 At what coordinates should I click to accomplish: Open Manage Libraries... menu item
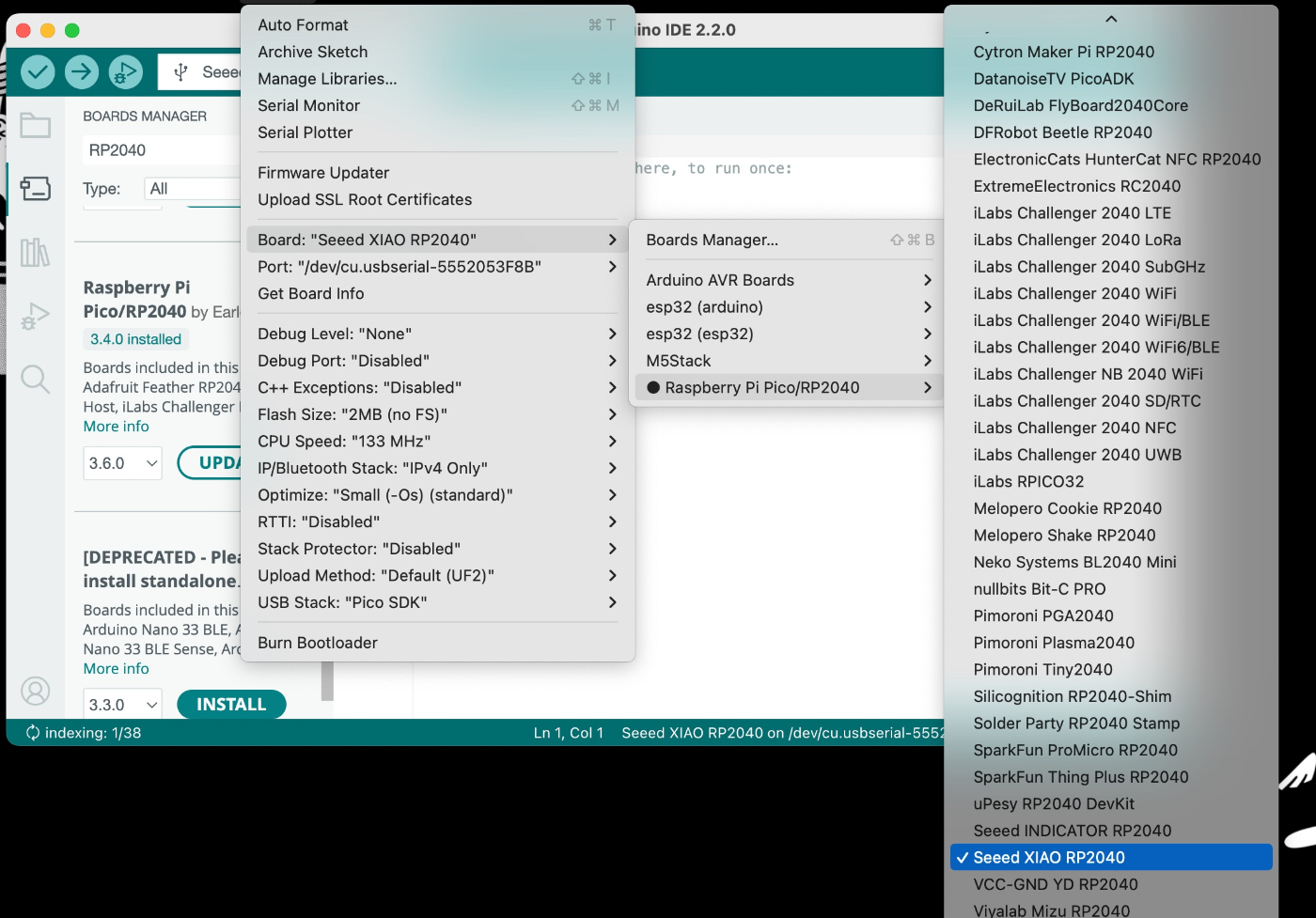tap(437, 79)
